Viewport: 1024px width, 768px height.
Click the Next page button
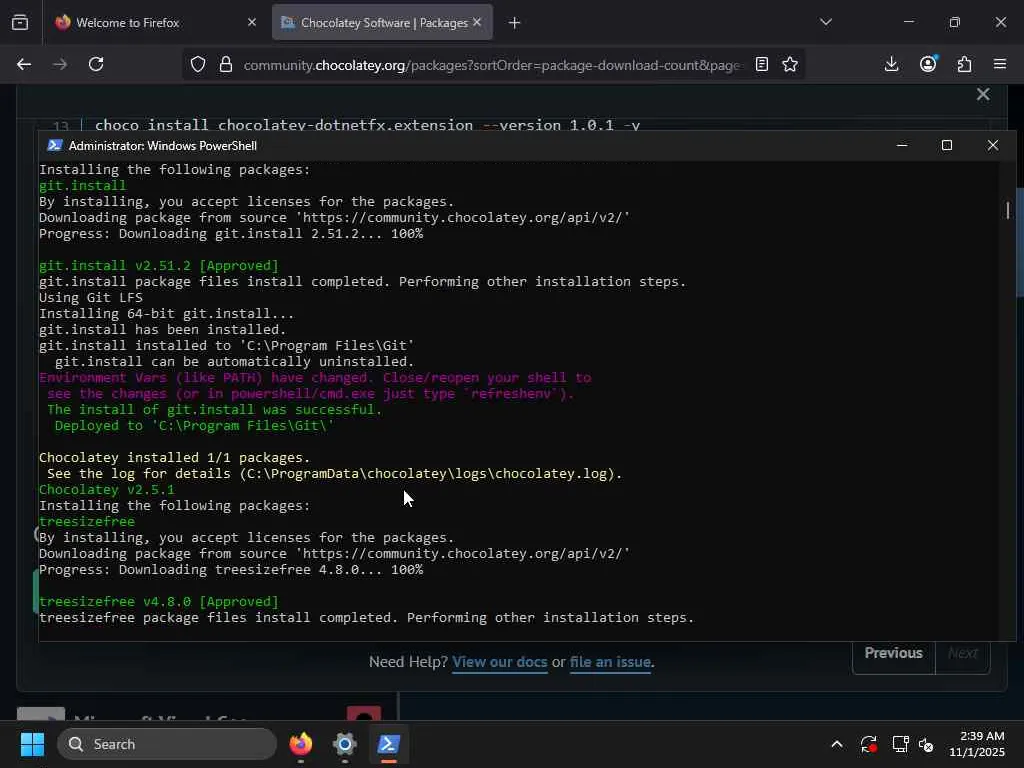[x=963, y=653]
